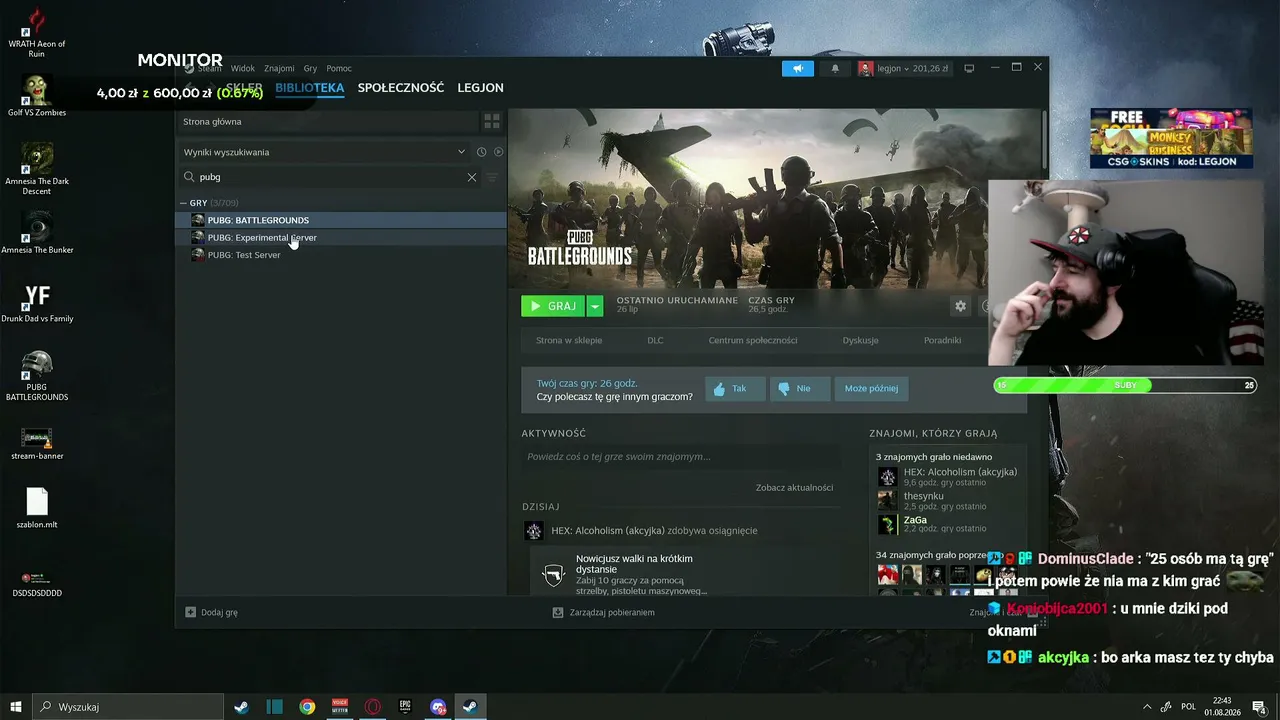Open stream-banner desktop file

pyautogui.click(x=37, y=444)
